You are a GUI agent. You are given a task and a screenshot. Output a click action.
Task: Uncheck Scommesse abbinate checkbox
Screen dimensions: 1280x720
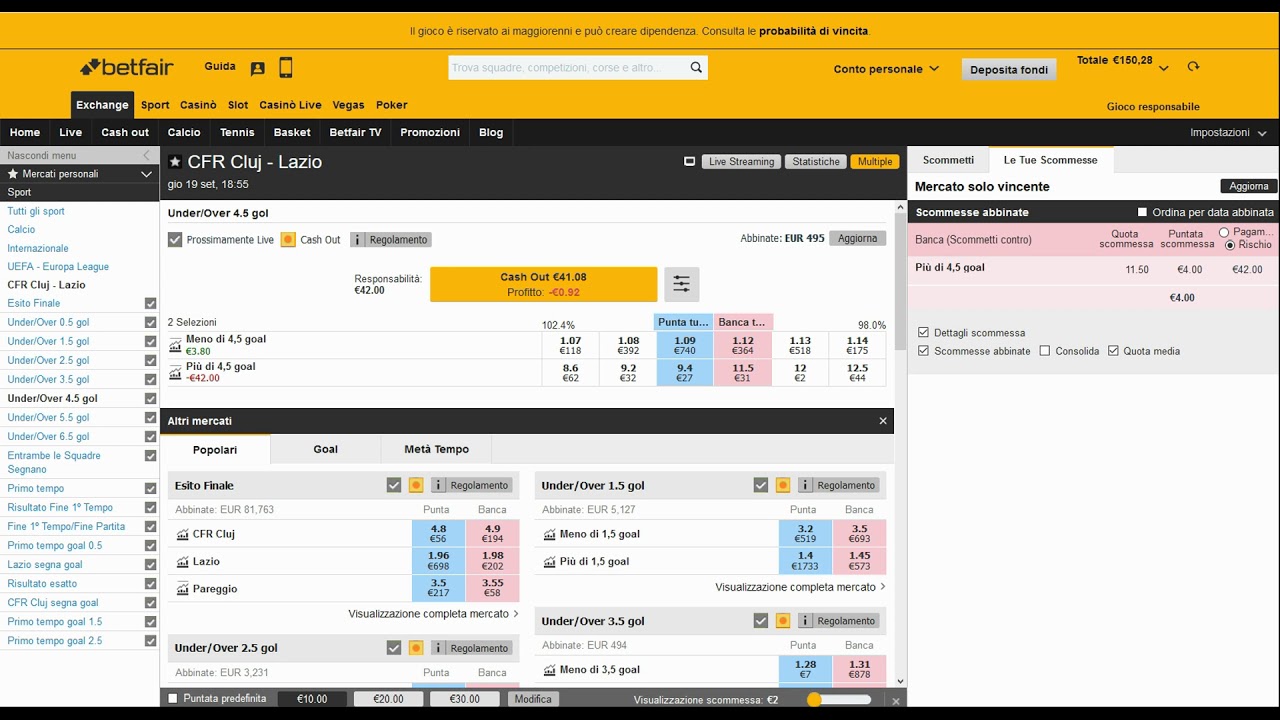[923, 351]
